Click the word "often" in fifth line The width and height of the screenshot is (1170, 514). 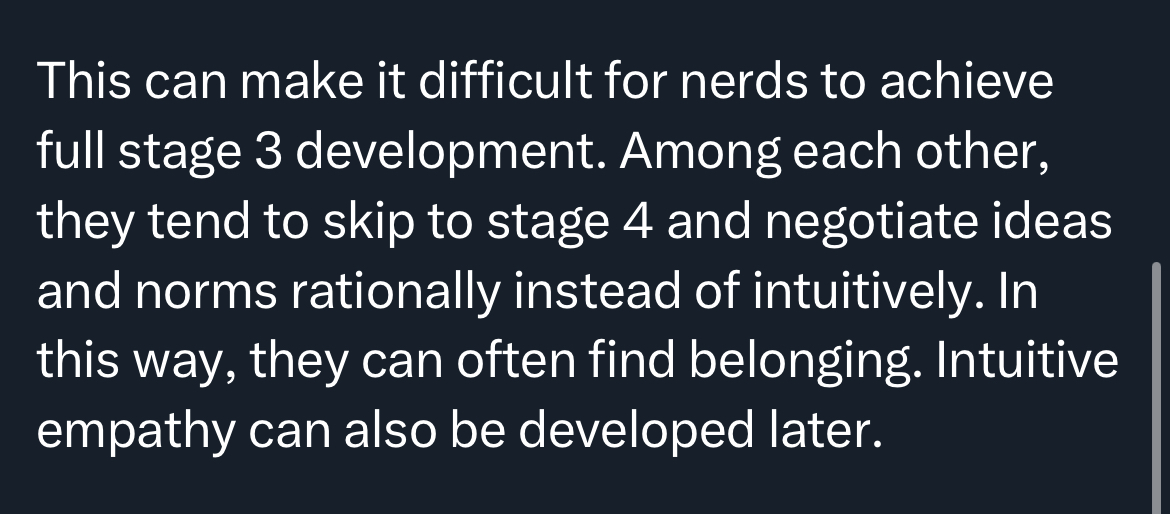(516, 360)
